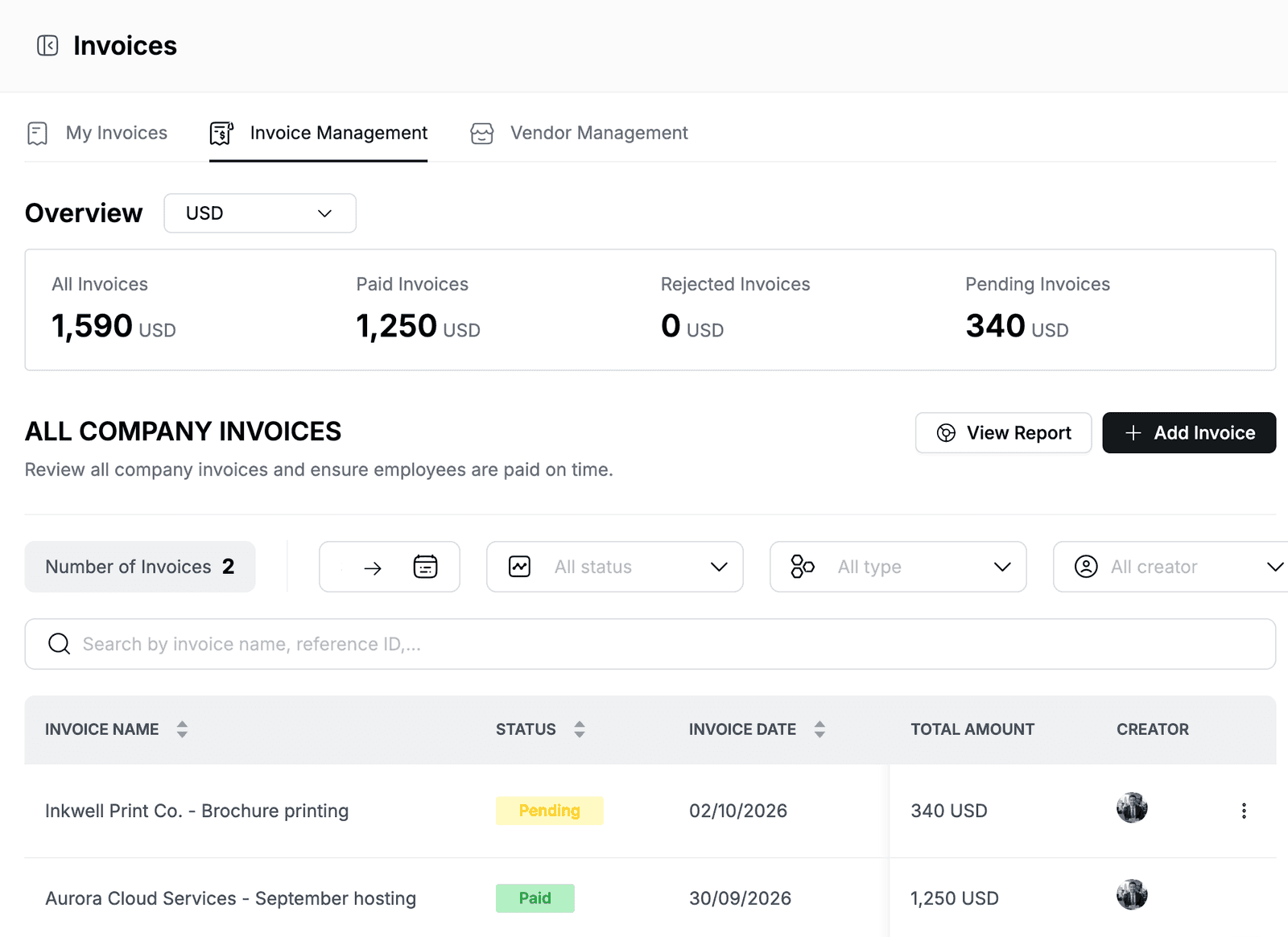
Task: Focus the invoice search field
Action: pos(650,644)
